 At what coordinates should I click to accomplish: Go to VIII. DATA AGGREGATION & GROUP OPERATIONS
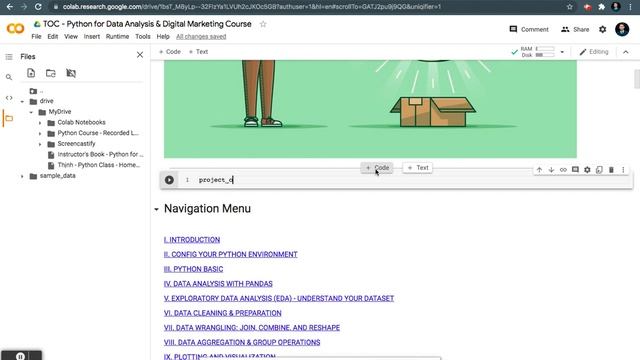[x=242, y=342]
